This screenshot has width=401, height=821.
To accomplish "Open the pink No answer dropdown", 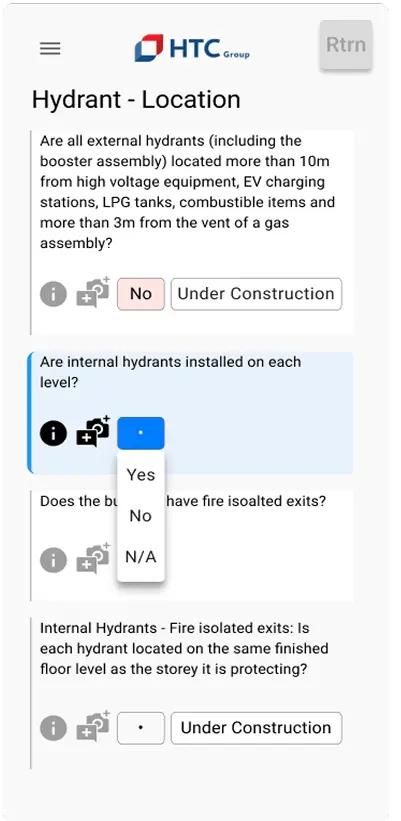I will [x=141, y=294].
